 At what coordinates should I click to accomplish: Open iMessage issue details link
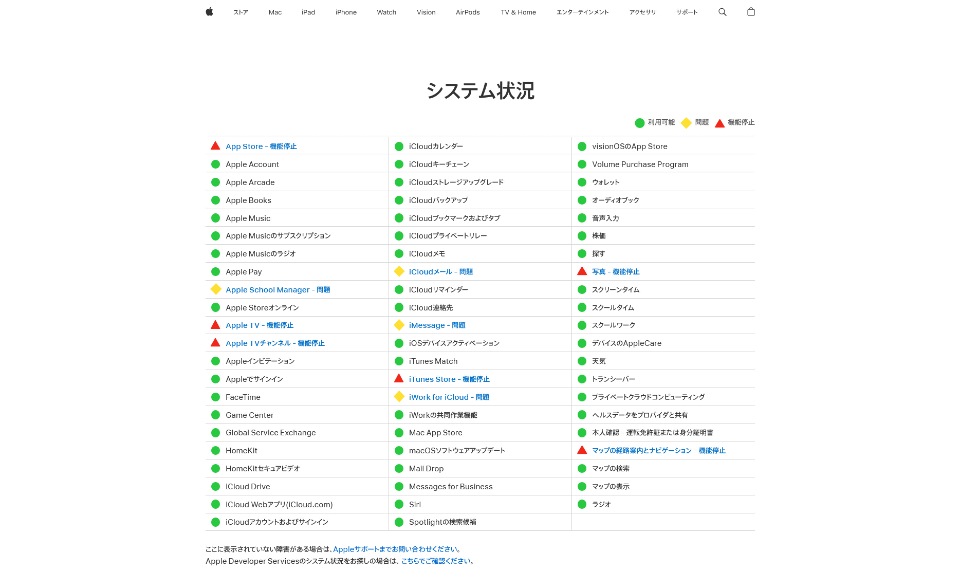coord(437,325)
